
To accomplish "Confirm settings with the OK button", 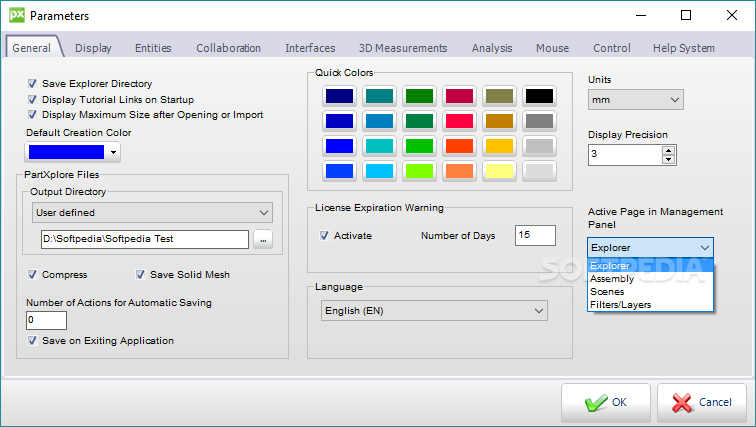I will point(606,402).
